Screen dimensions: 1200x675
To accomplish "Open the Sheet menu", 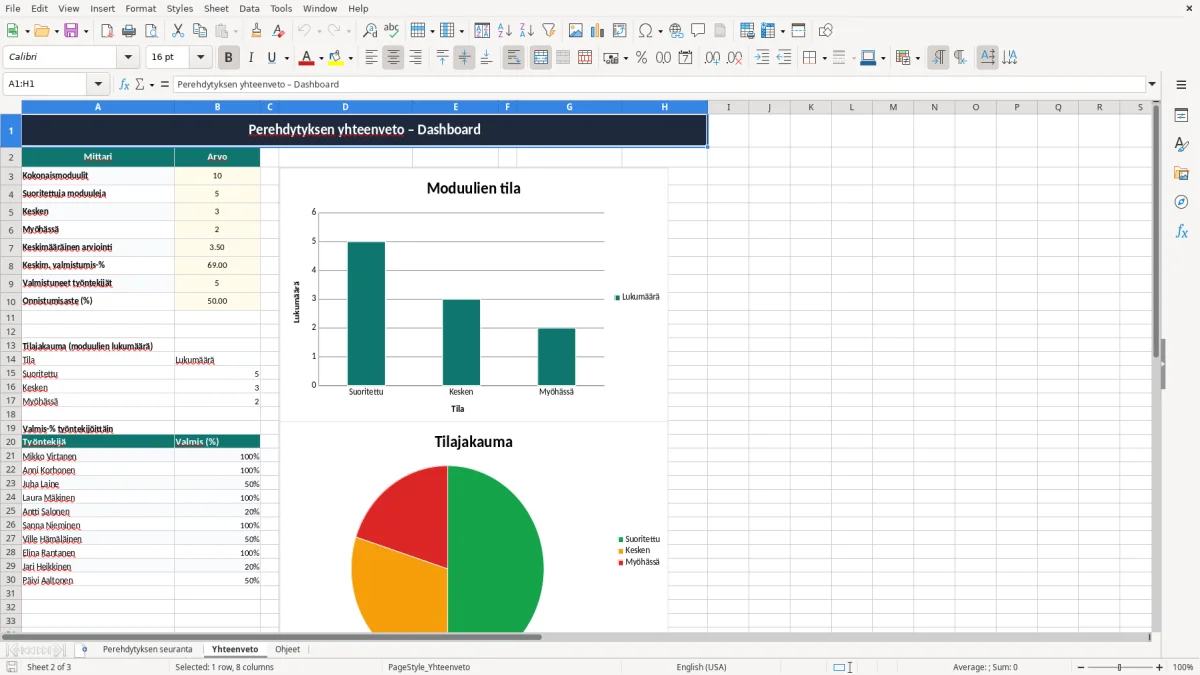I will click(x=216, y=8).
